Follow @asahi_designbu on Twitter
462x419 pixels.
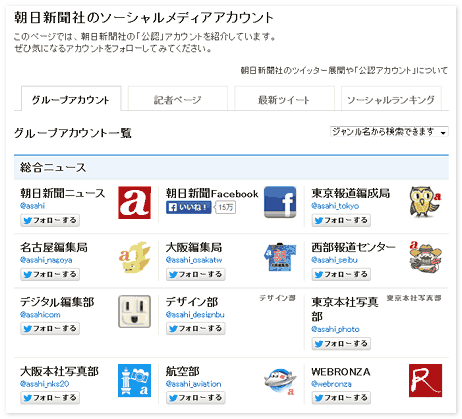(196, 328)
